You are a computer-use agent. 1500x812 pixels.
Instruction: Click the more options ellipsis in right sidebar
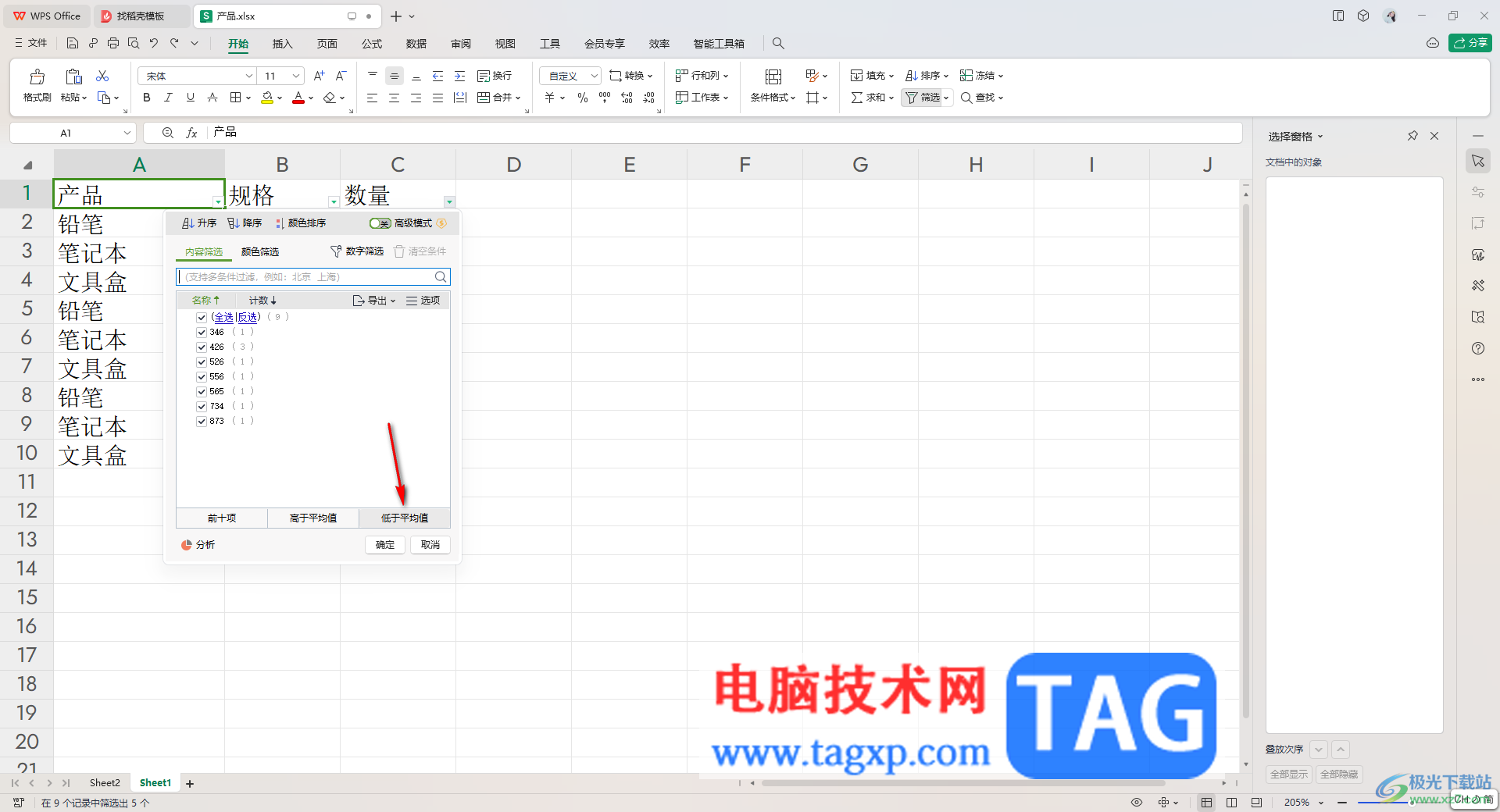1478,379
